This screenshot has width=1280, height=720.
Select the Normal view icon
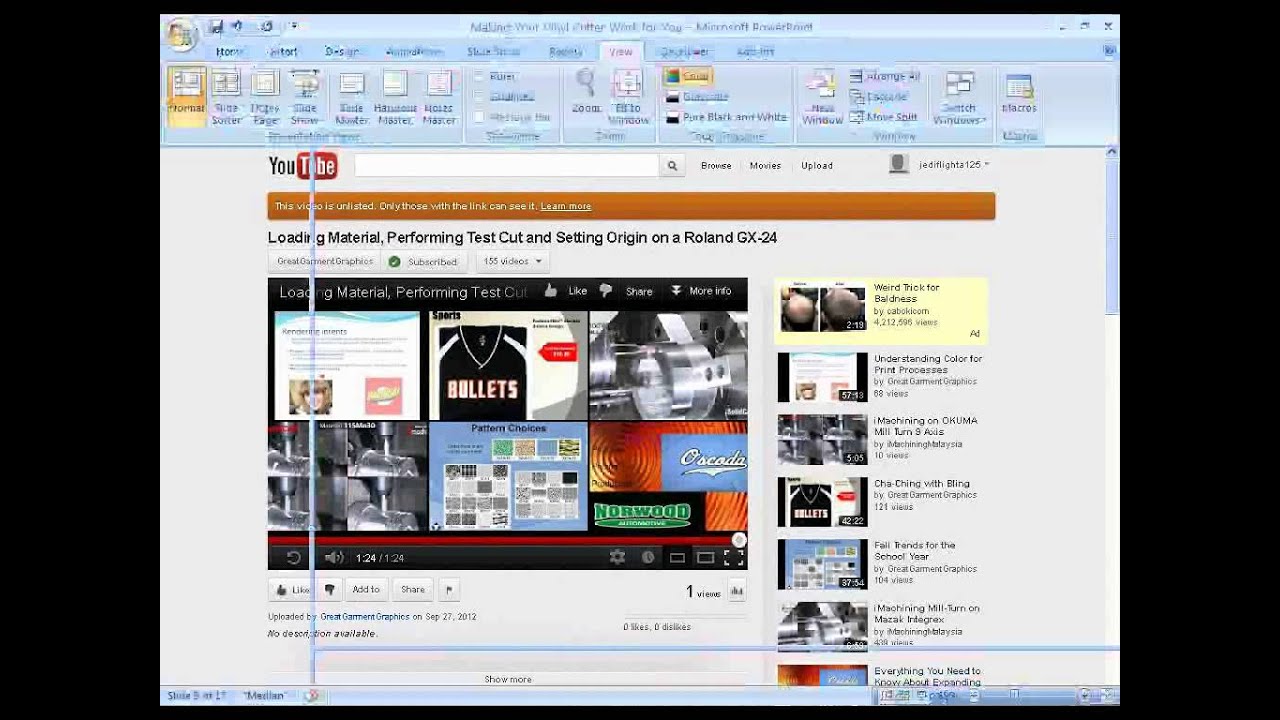pos(186,96)
